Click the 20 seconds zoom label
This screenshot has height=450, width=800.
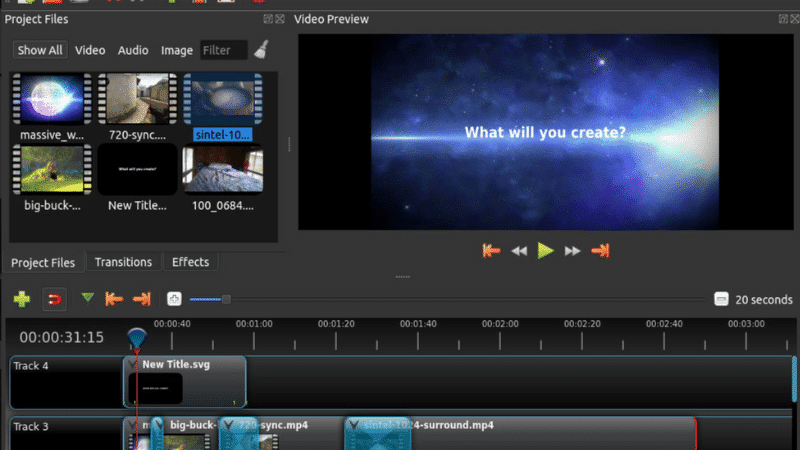[x=764, y=299]
